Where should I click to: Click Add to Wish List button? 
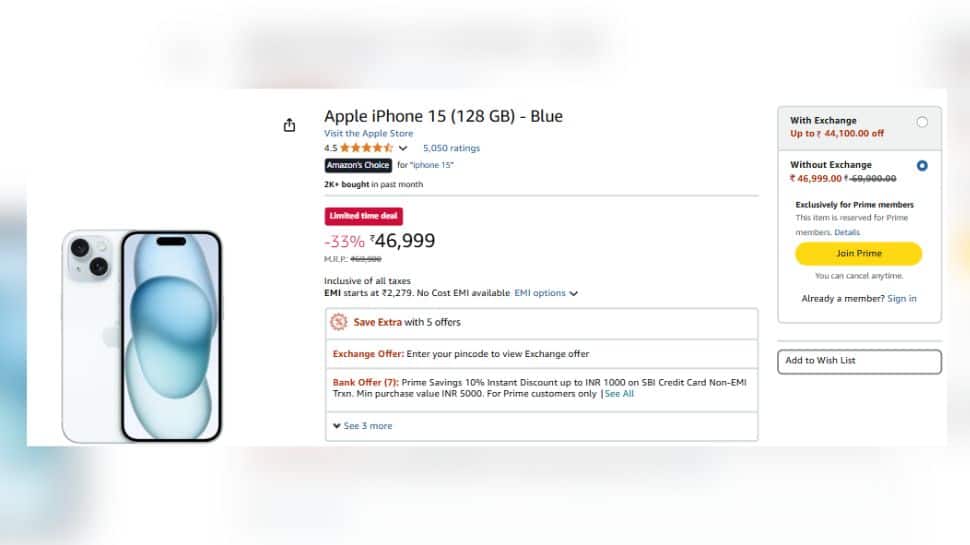pyautogui.click(x=859, y=361)
